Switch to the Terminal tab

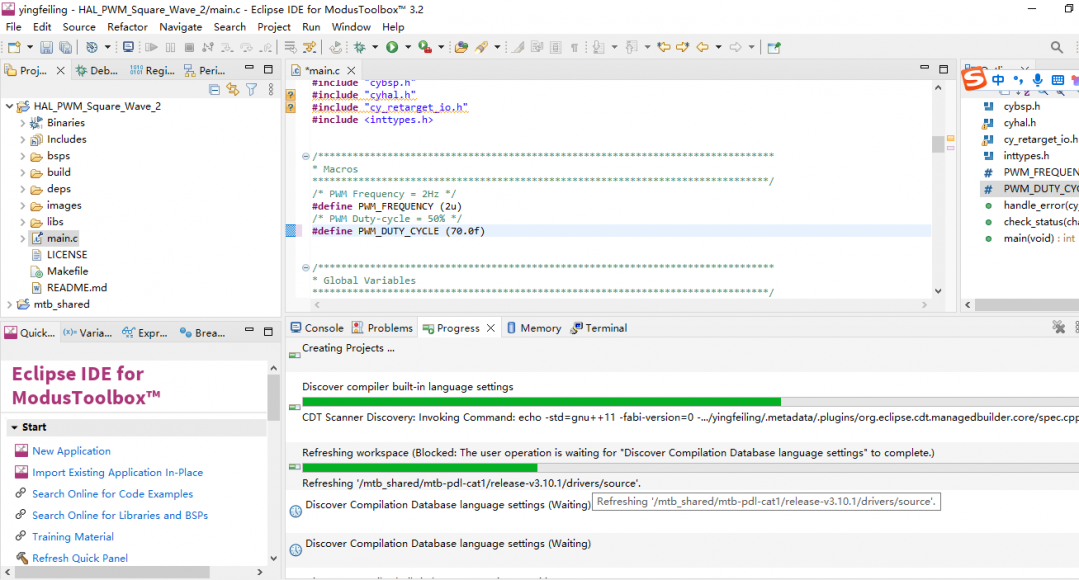tap(599, 328)
